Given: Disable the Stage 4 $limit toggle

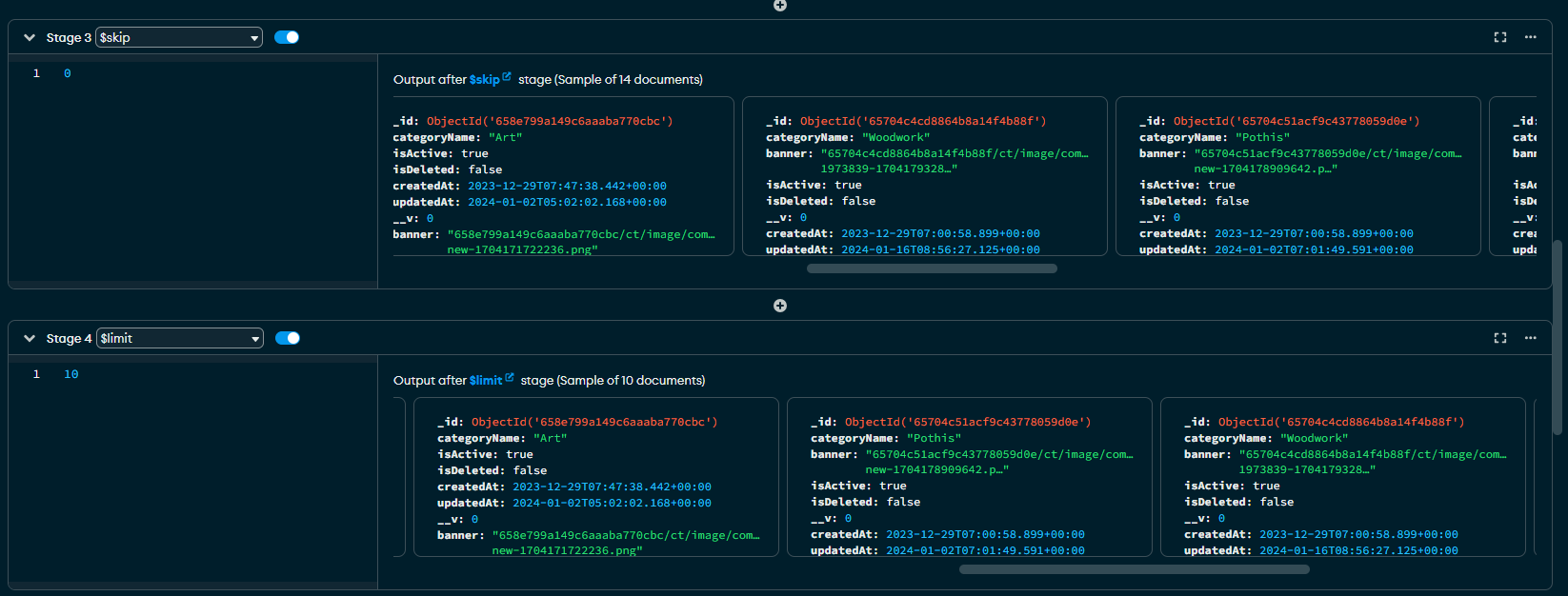Looking at the screenshot, I should pyautogui.click(x=288, y=338).
